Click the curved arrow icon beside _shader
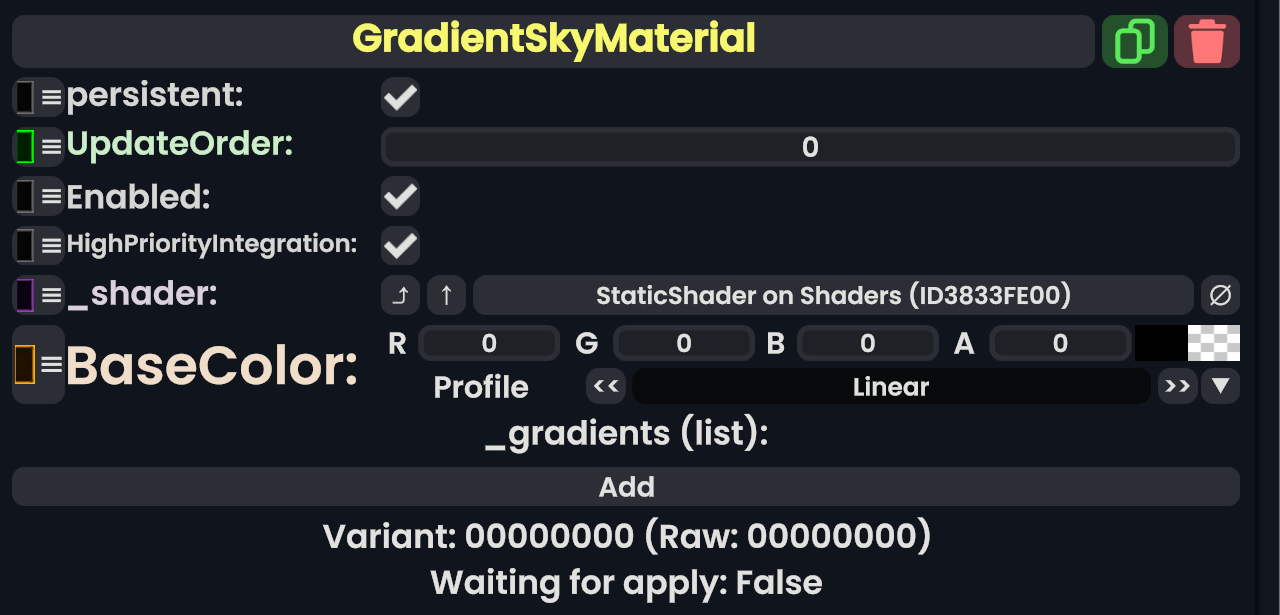Image resolution: width=1280 pixels, height=615 pixels. click(x=400, y=295)
